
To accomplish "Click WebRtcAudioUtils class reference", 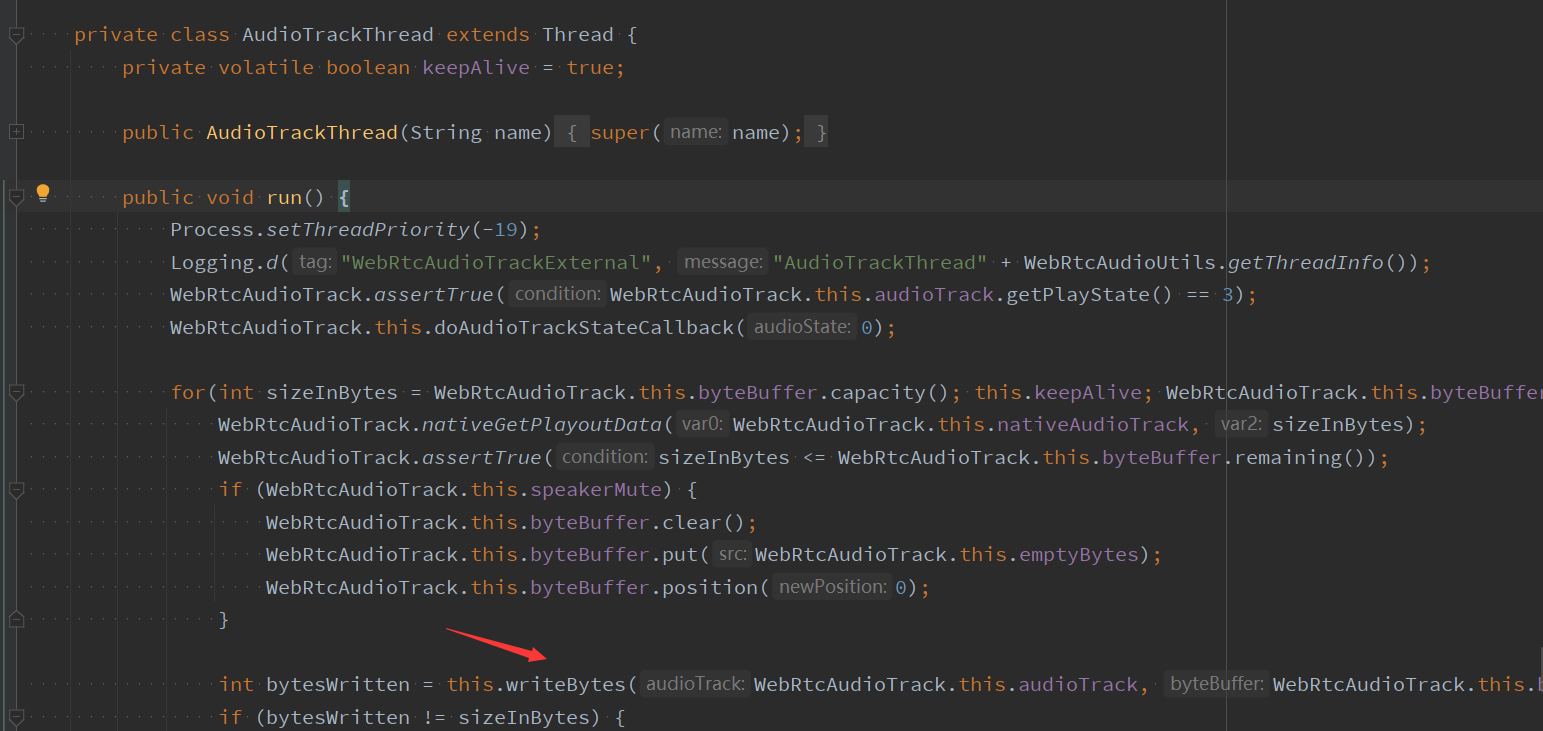I will click(x=1119, y=262).
